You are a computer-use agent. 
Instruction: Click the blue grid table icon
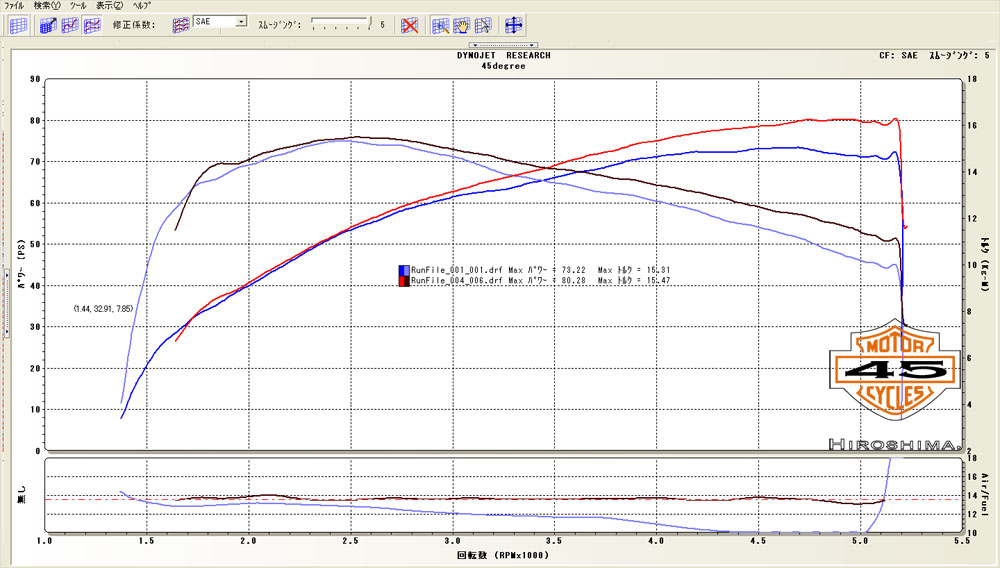tap(18, 25)
